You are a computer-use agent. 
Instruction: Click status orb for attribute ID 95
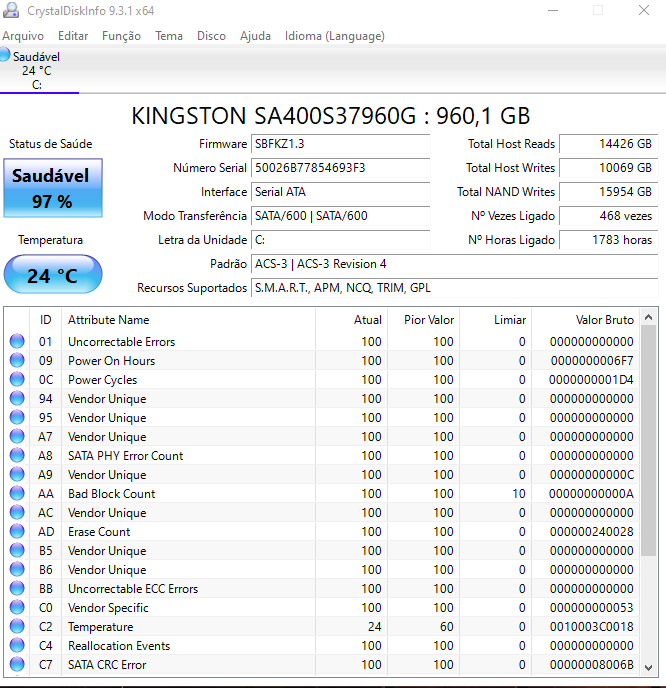(17, 417)
